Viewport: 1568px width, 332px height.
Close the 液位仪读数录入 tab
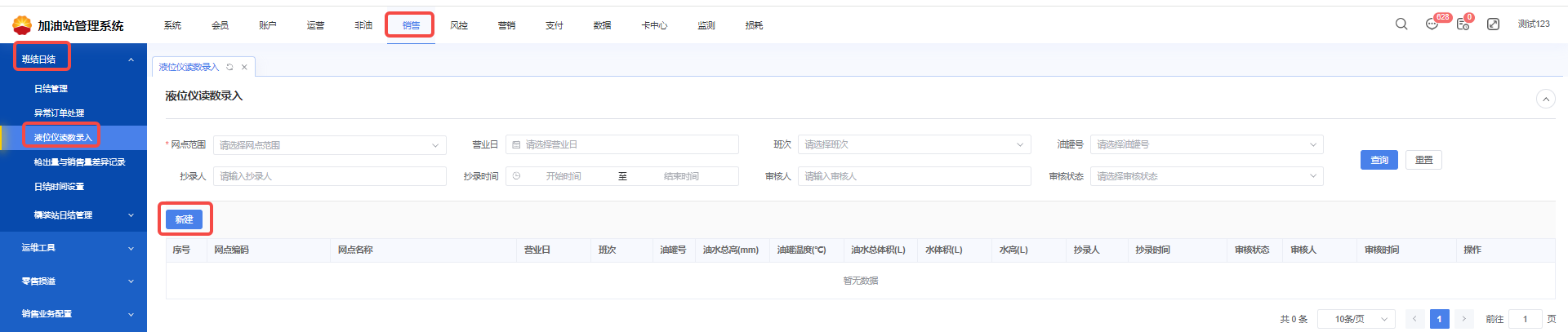tap(244, 67)
